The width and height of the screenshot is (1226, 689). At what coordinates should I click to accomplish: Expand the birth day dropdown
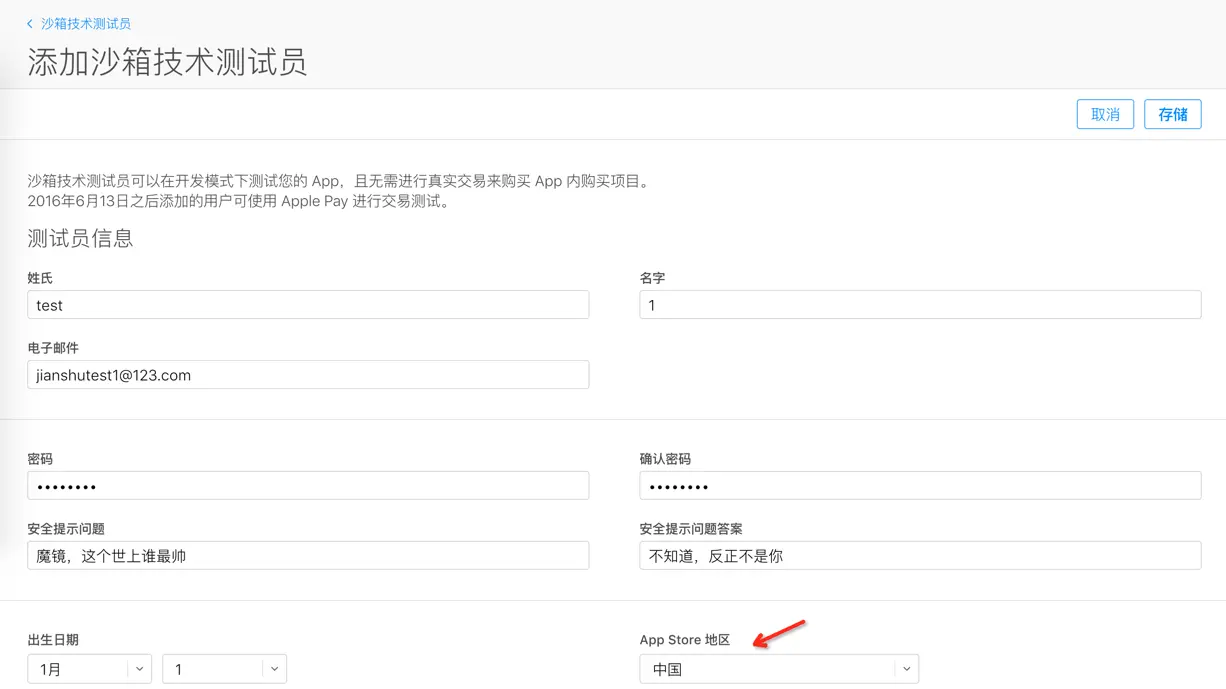(x=224, y=669)
